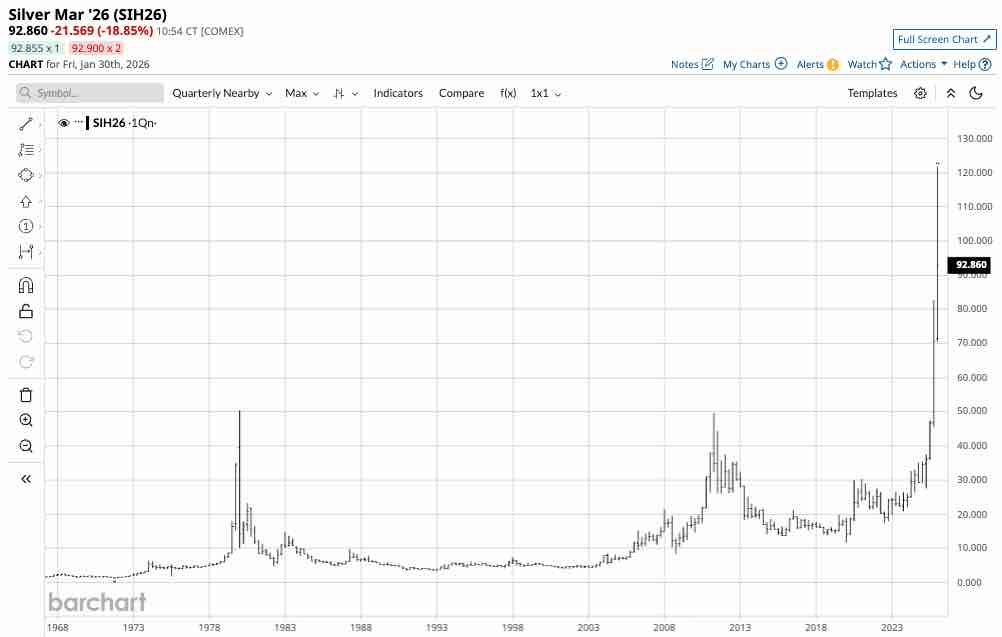The image size is (1002, 637).
Task: Toggle the lock drawings icon
Action: 26,311
